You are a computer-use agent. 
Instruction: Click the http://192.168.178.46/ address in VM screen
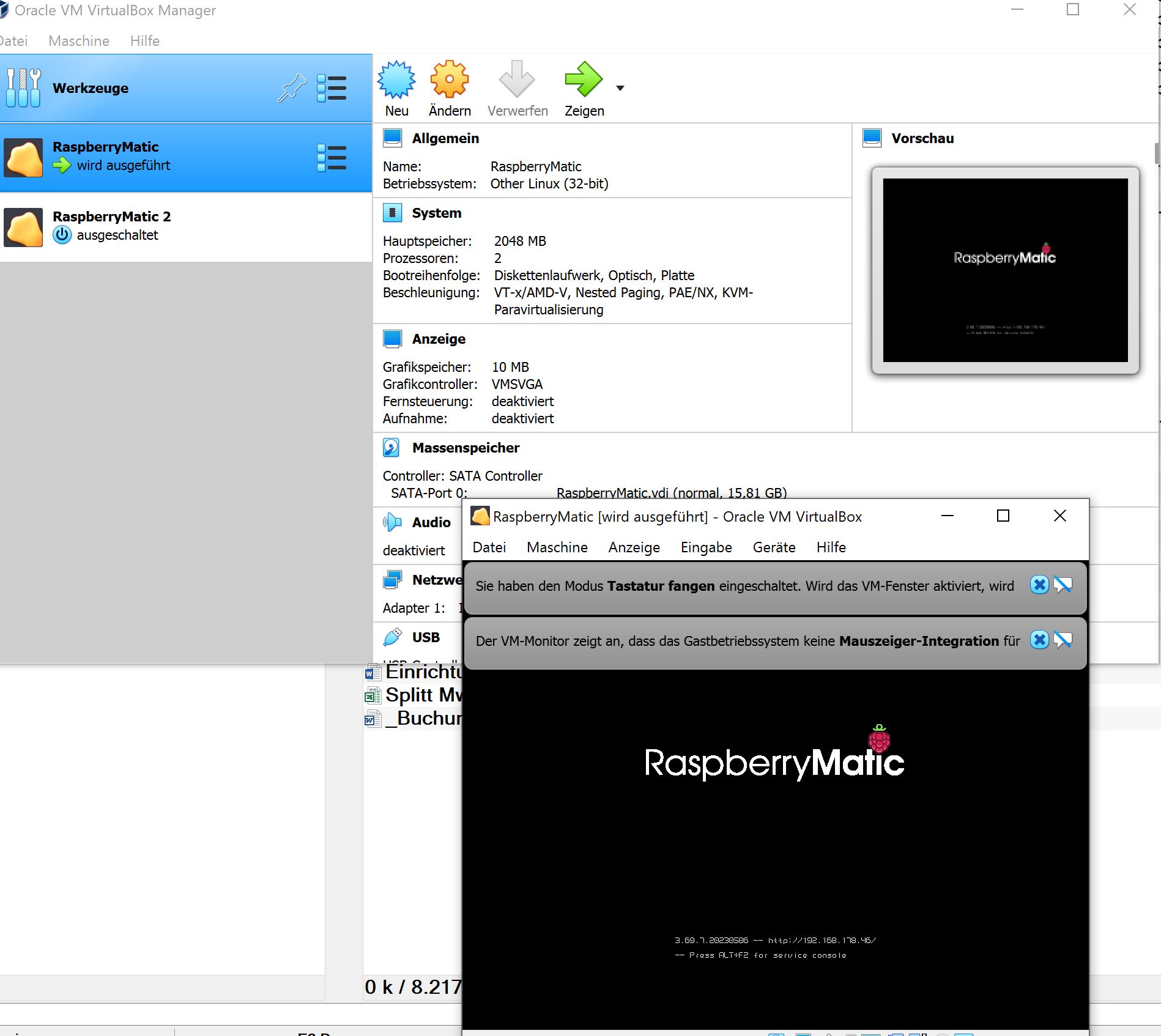(822, 941)
